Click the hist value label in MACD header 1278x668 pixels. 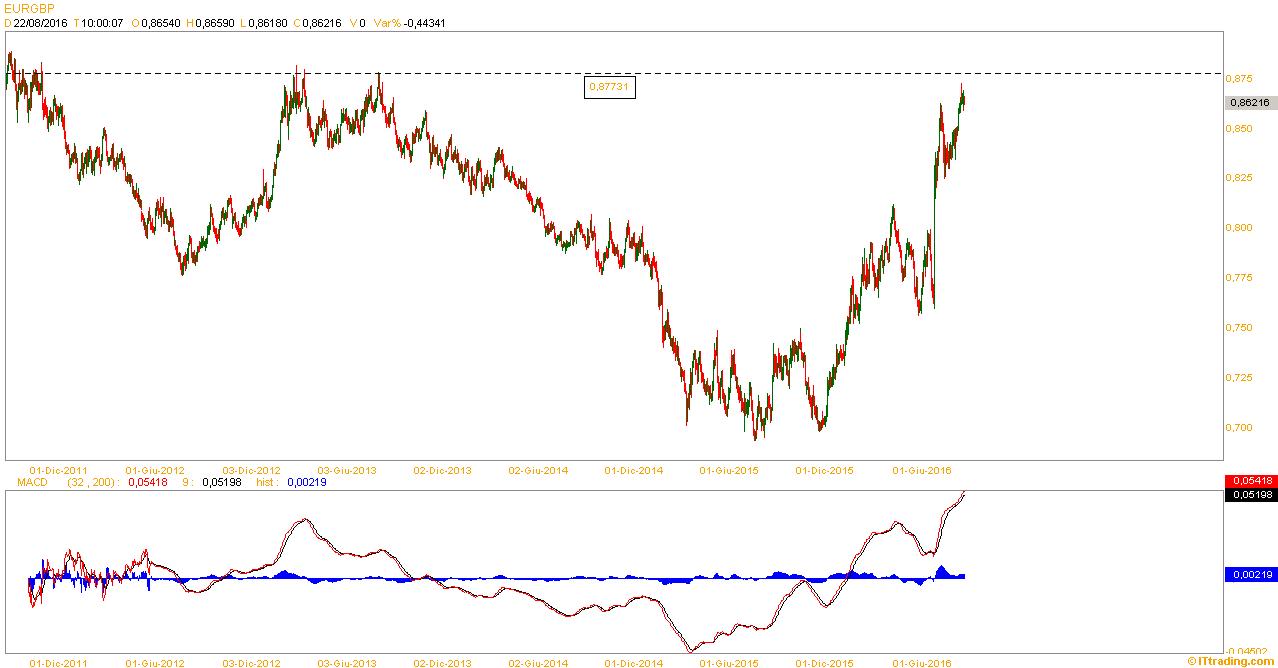267,482
